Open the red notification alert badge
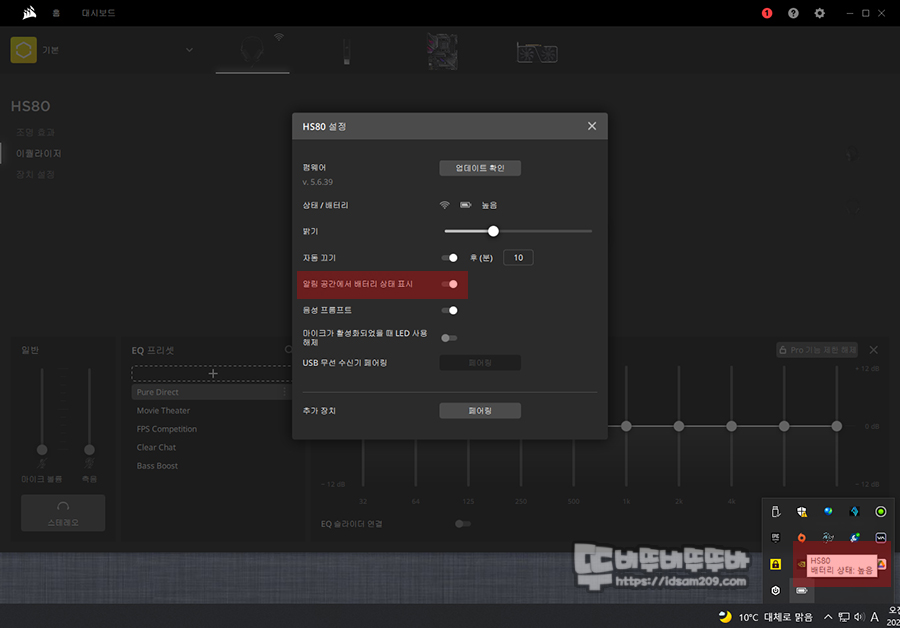Viewport: 900px width, 628px height. pyautogui.click(x=767, y=13)
